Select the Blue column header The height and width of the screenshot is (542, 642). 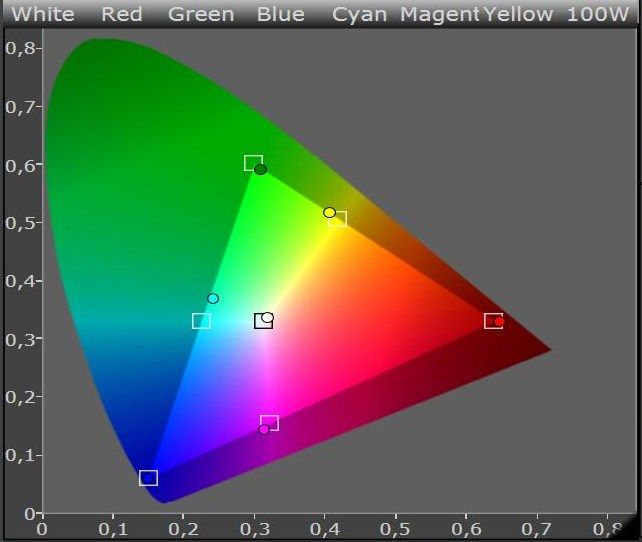281,14
